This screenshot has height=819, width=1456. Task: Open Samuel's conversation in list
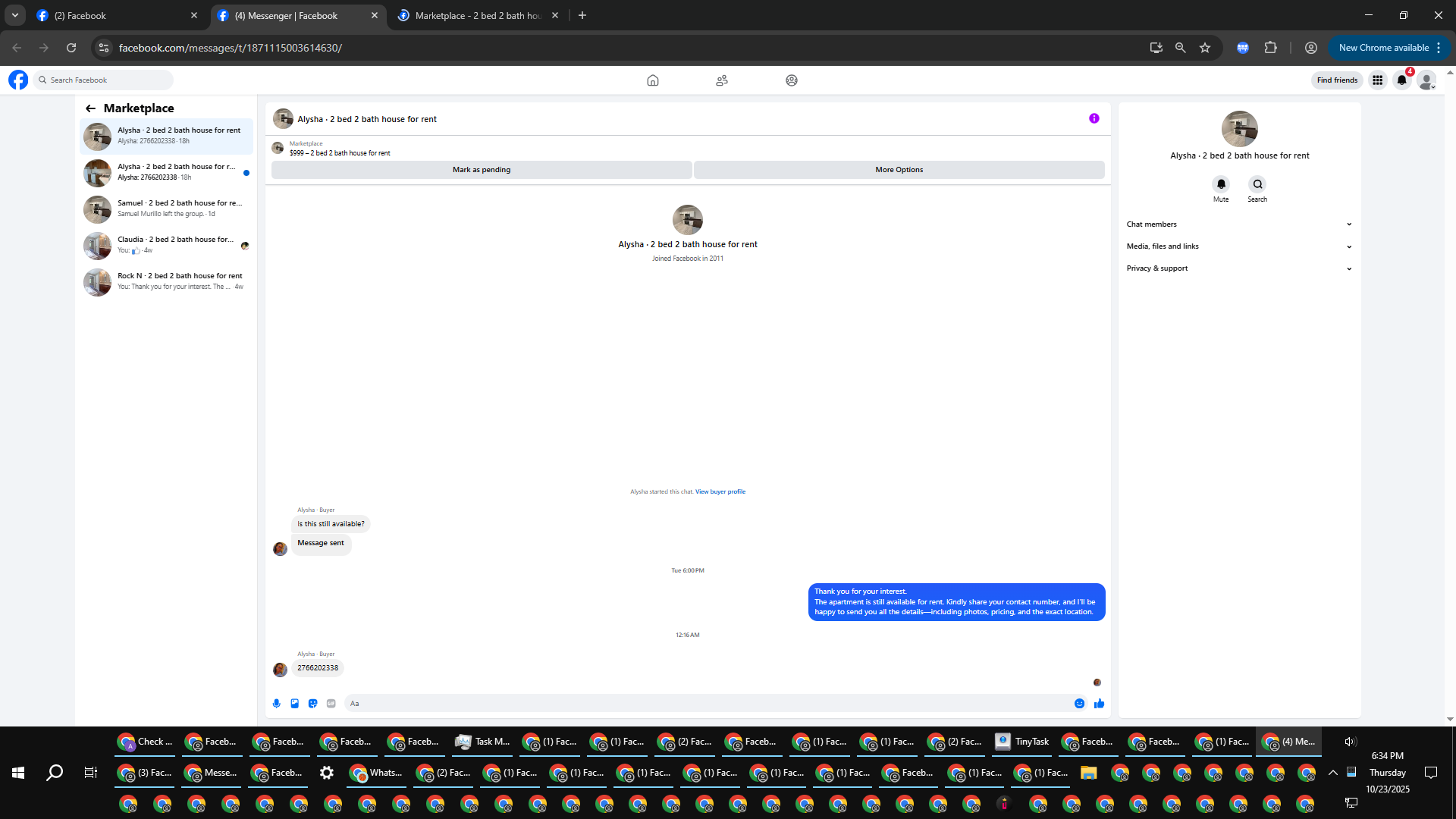pyautogui.click(x=167, y=209)
